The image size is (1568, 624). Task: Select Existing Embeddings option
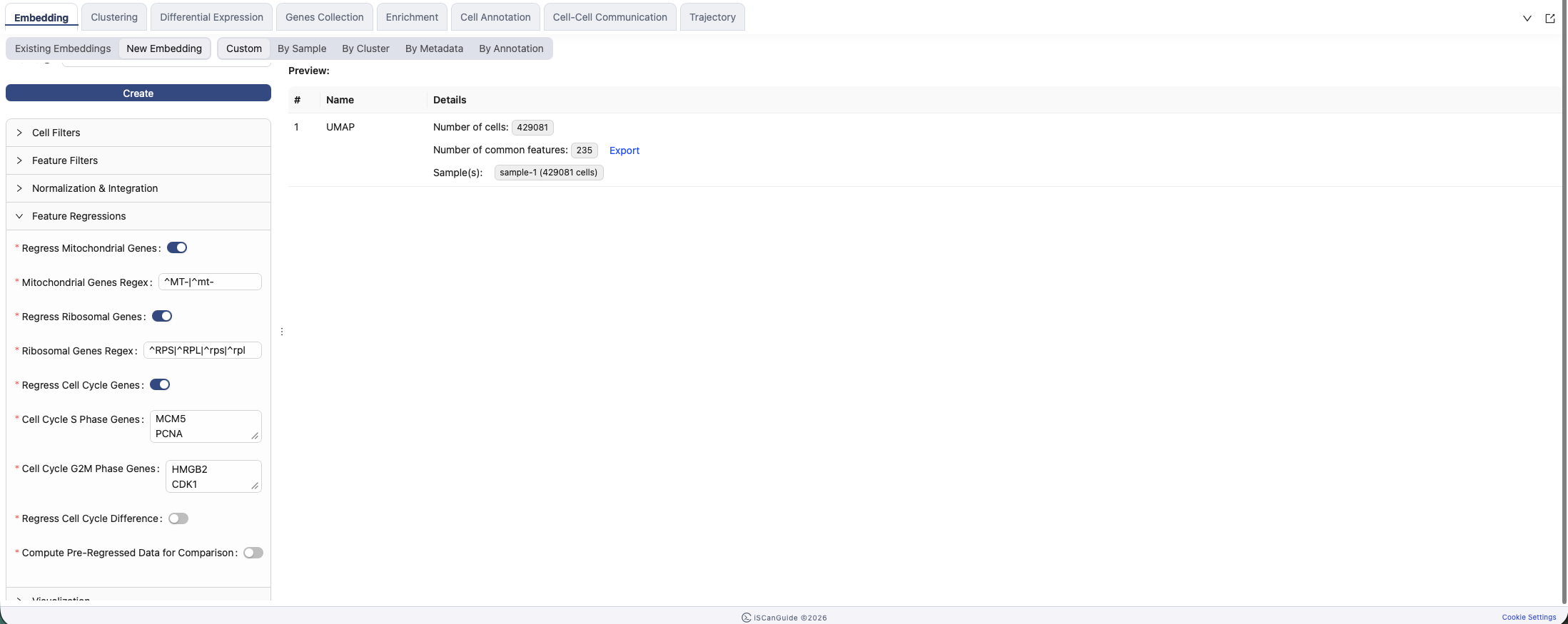[x=63, y=48]
